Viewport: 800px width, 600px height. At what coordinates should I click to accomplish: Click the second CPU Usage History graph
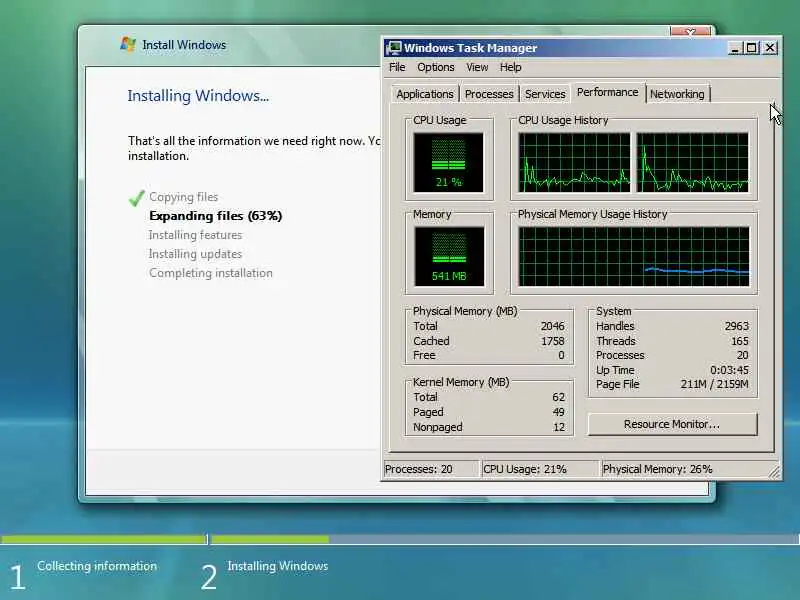tap(692, 162)
